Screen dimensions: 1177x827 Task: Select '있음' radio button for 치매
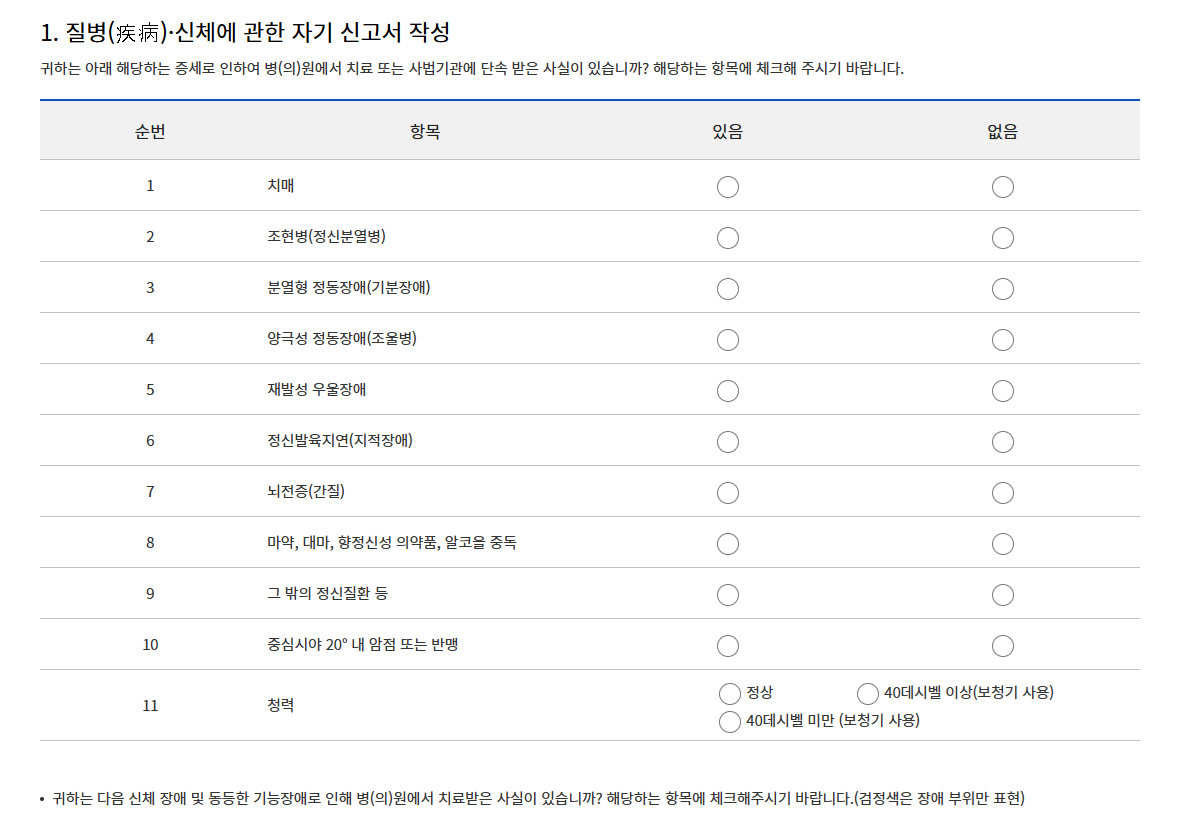click(x=728, y=186)
